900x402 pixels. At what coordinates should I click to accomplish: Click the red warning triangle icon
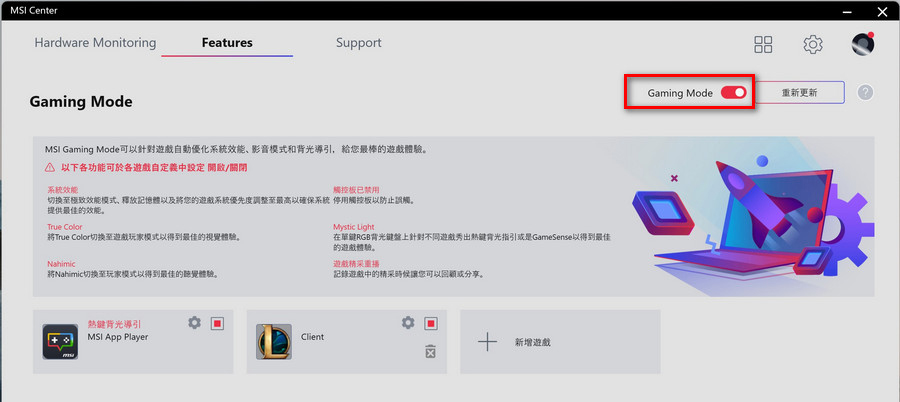(x=51, y=168)
